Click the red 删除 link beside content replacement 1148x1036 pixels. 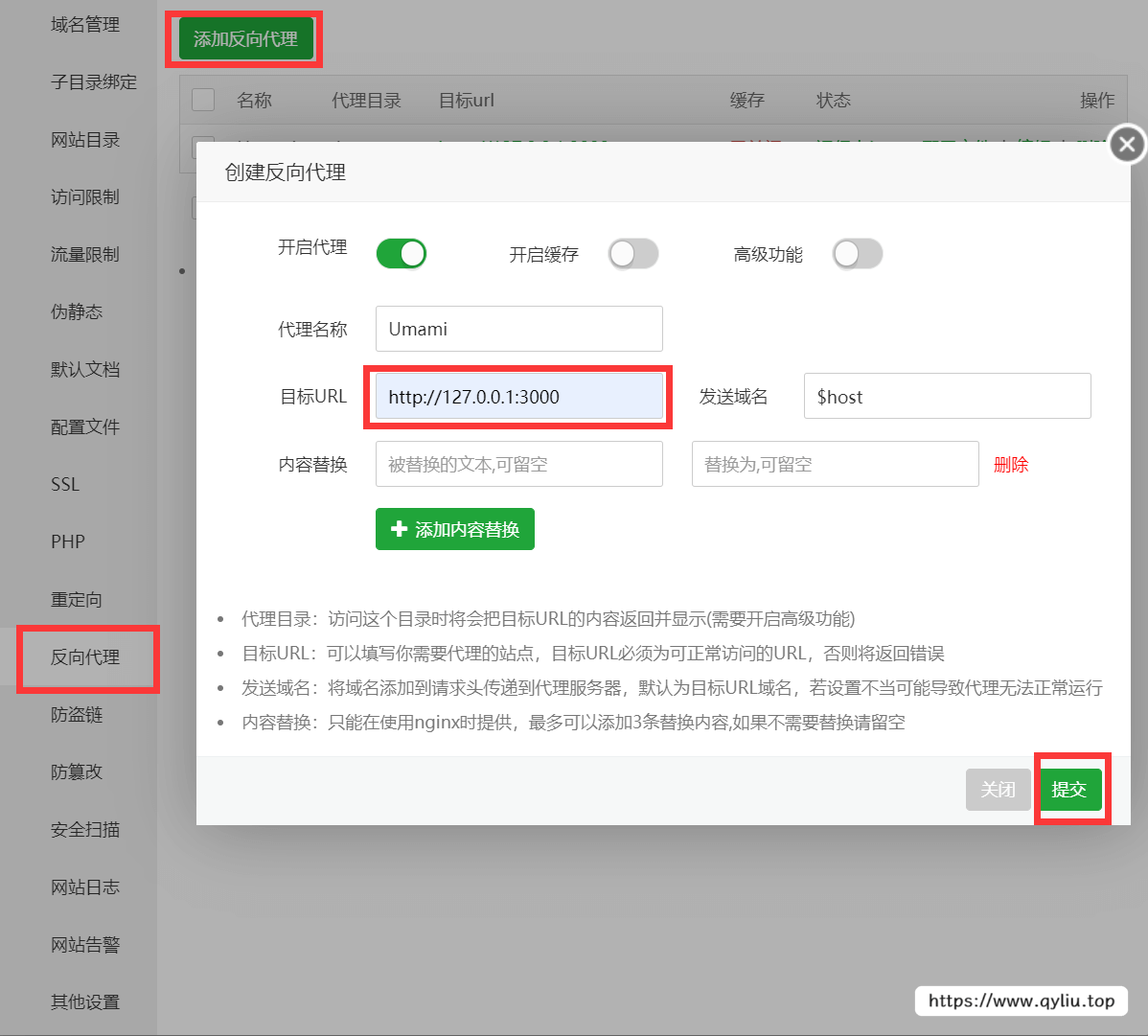pos(1011,464)
